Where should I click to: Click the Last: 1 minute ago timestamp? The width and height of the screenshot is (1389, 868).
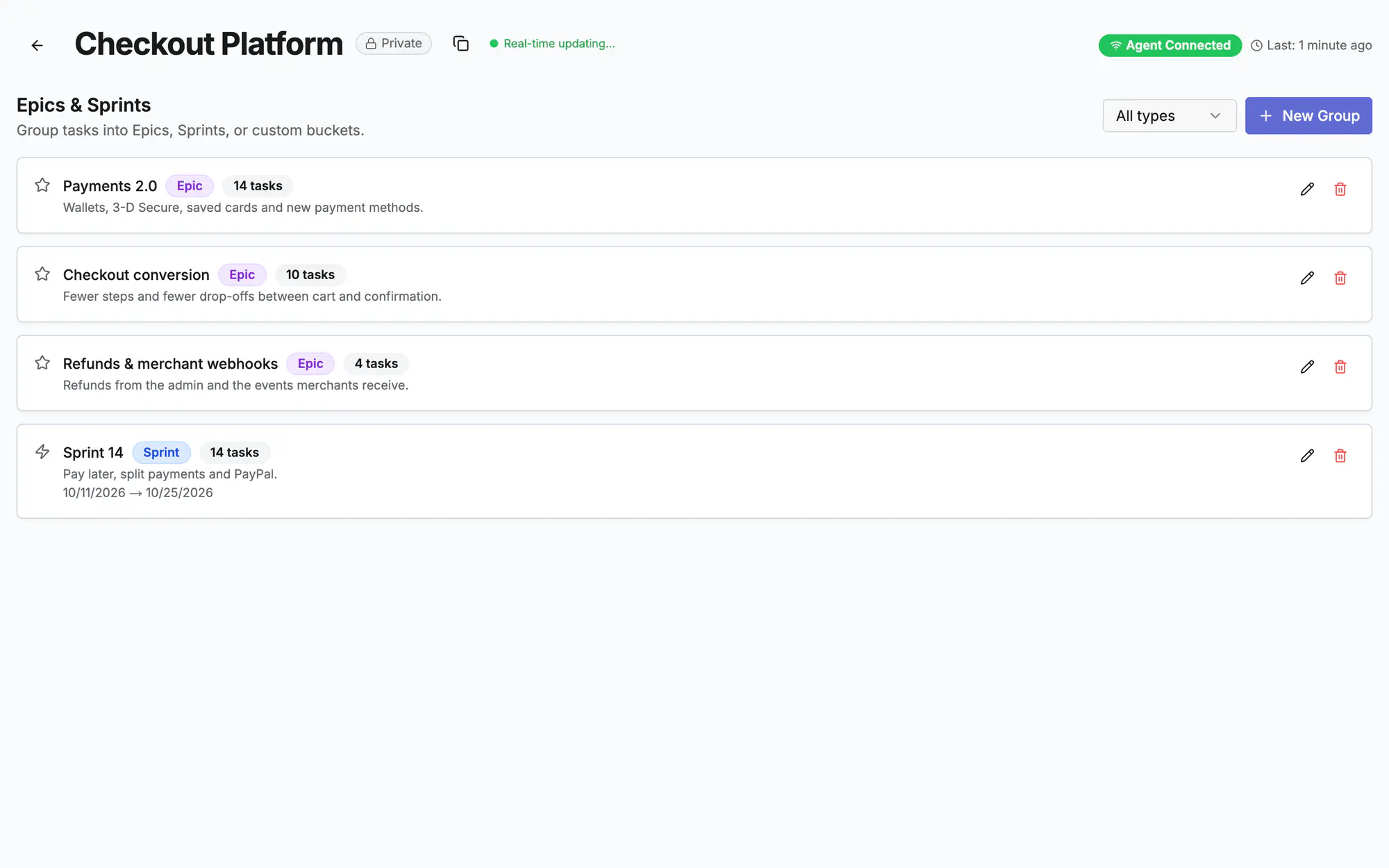coord(1319,46)
